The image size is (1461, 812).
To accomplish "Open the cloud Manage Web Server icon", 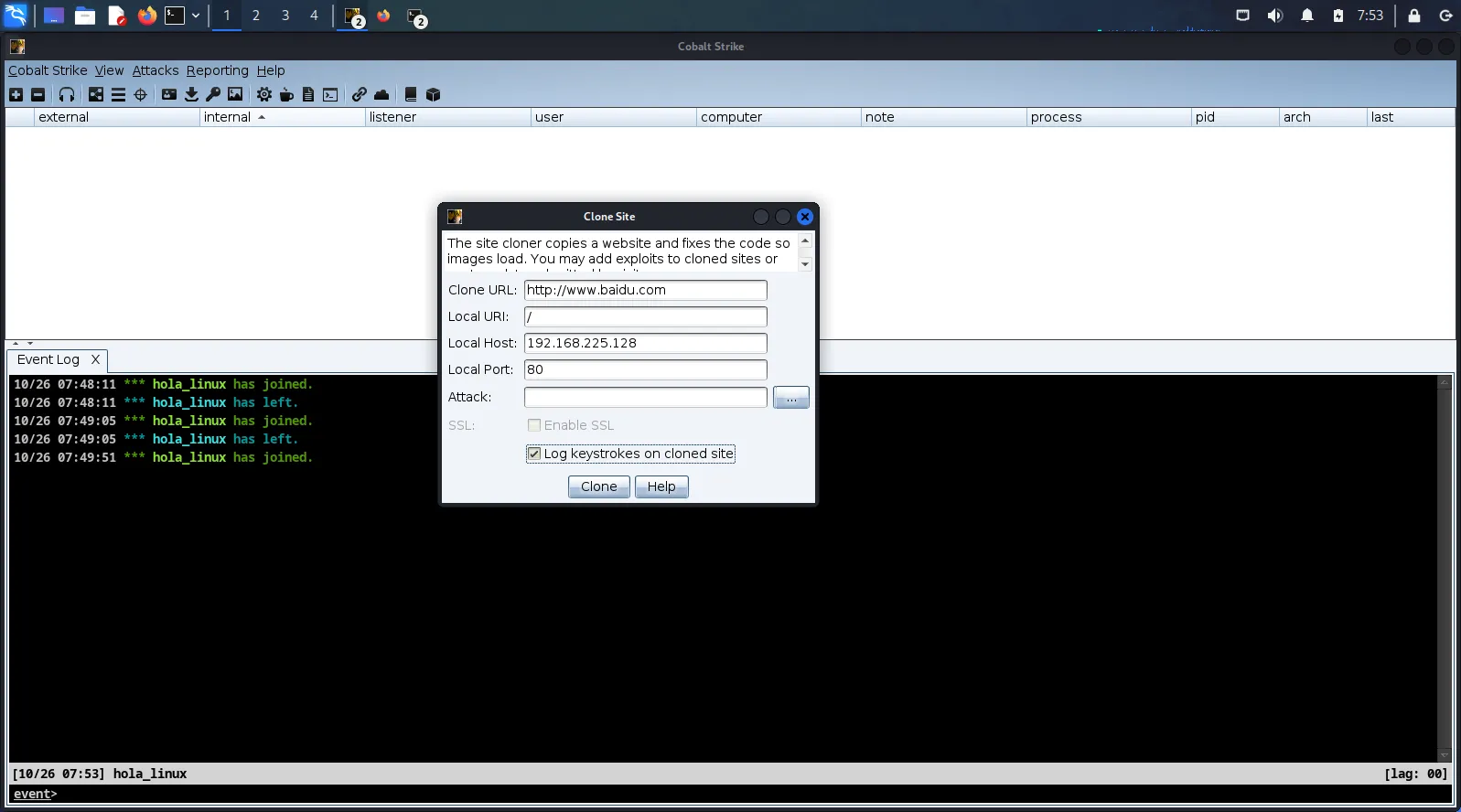I will click(x=381, y=94).
